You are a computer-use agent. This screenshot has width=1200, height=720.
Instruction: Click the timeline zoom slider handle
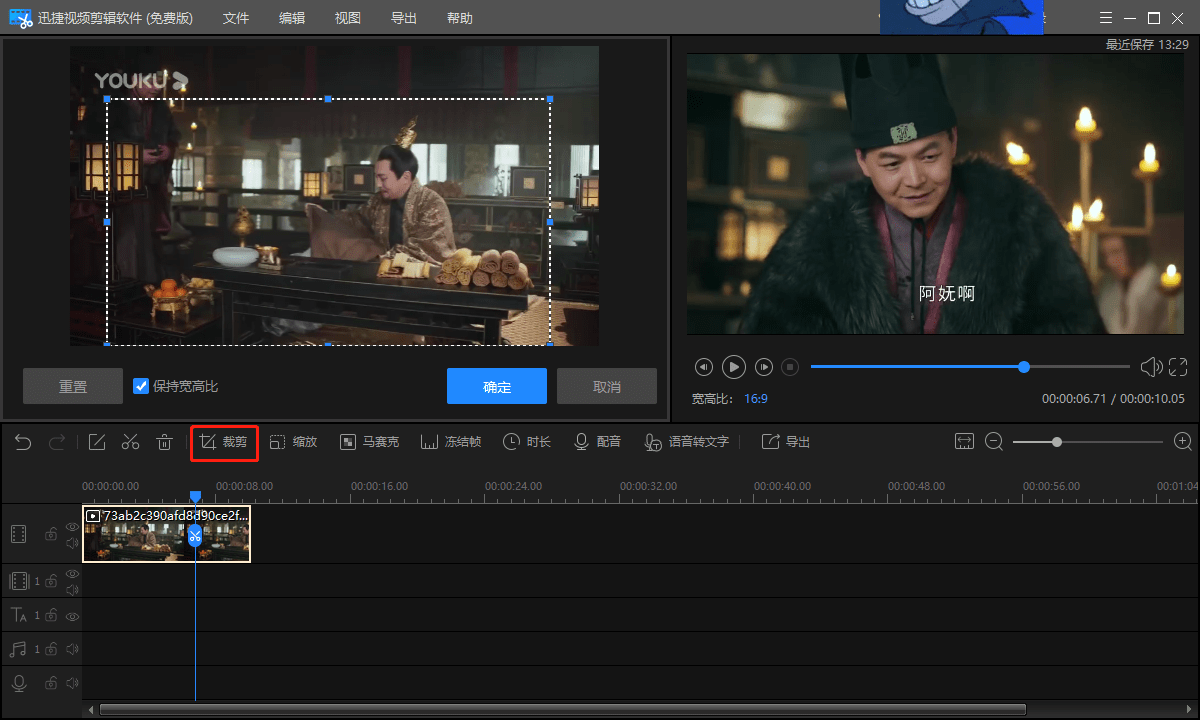coord(1057,442)
